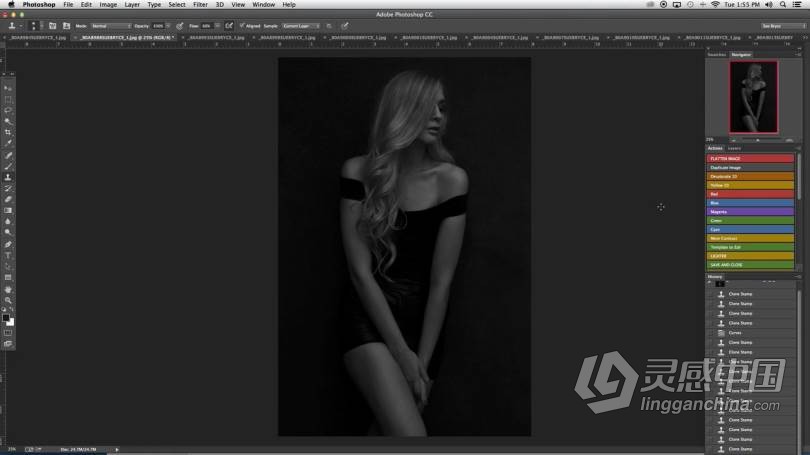The width and height of the screenshot is (810, 455).
Task: Click tablet pressure for size icon
Action: pos(345,26)
